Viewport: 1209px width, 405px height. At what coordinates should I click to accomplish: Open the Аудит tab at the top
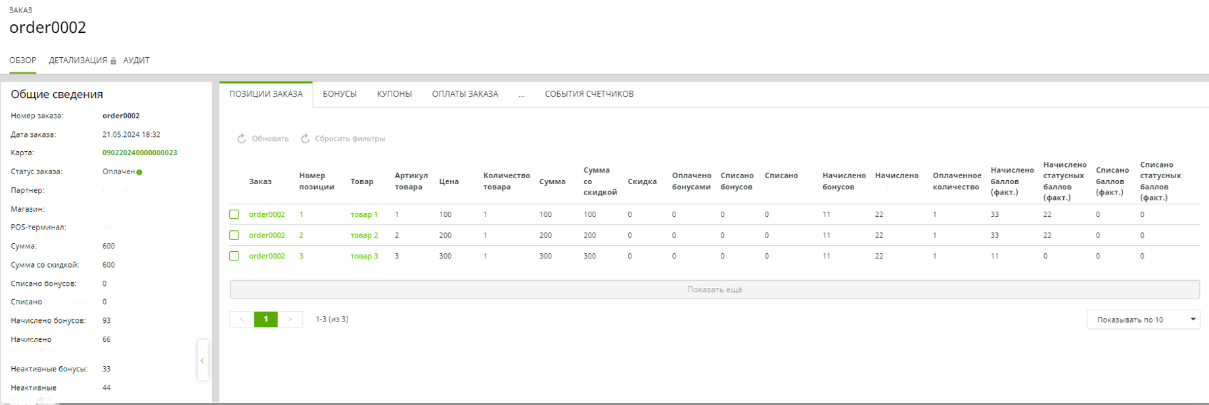pyautogui.click(x=136, y=60)
